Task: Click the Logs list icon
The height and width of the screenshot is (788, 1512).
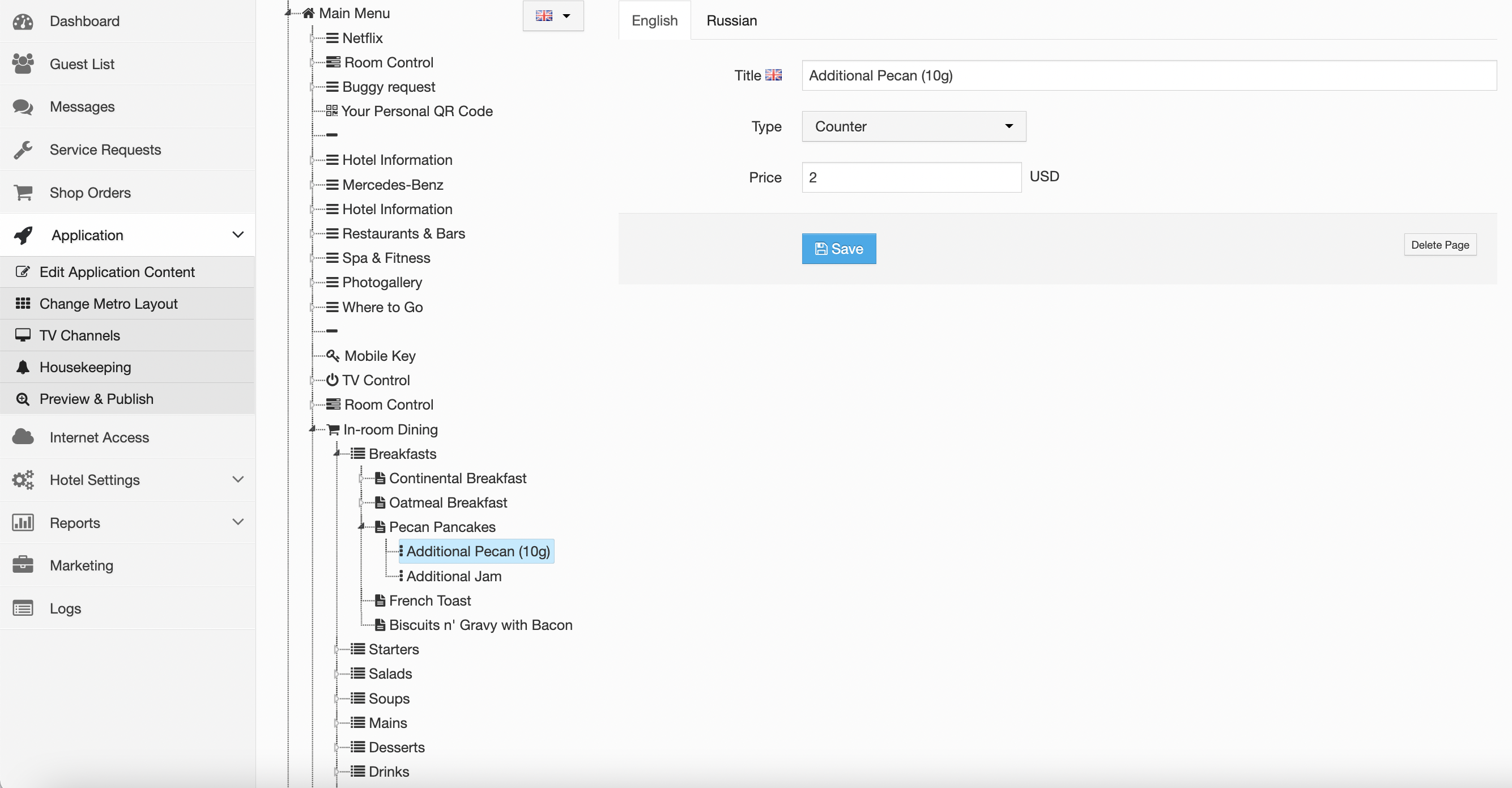Action: click(23, 608)
